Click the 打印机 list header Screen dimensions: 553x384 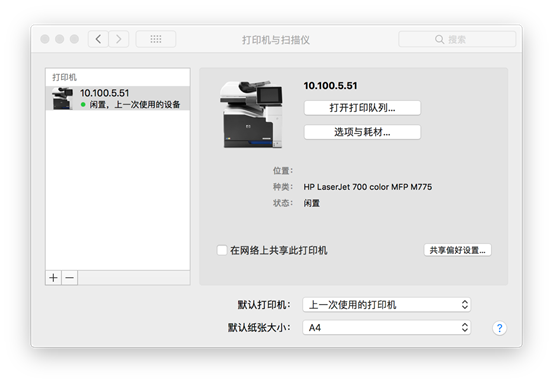click(x=65, y=77)
